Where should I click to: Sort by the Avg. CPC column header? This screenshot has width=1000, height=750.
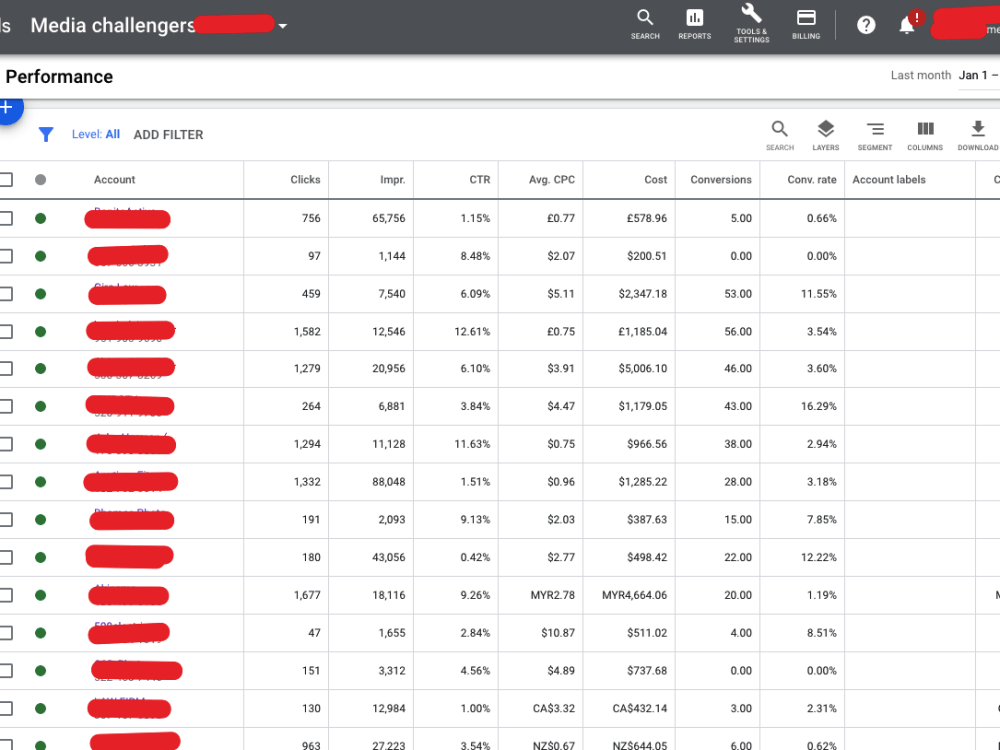point(552,180)
